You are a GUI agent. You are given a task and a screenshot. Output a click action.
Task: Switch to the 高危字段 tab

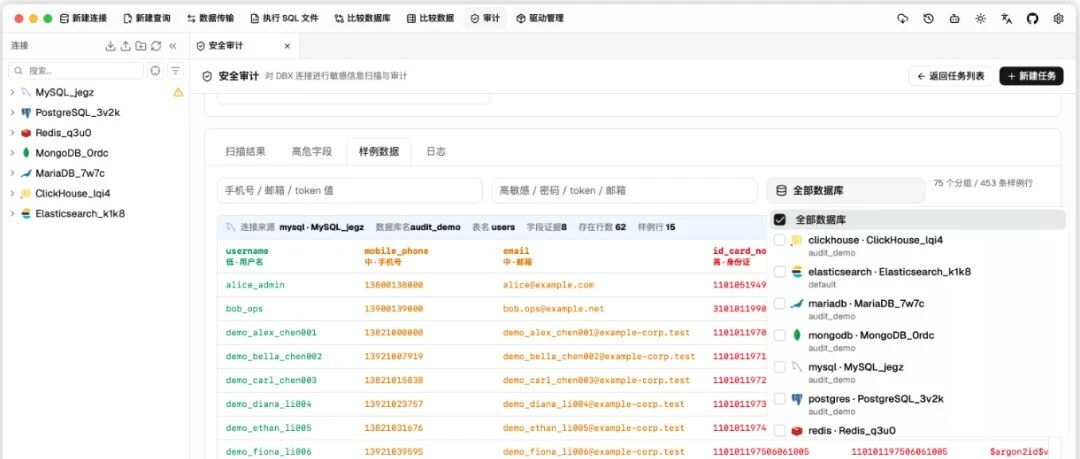311,152
